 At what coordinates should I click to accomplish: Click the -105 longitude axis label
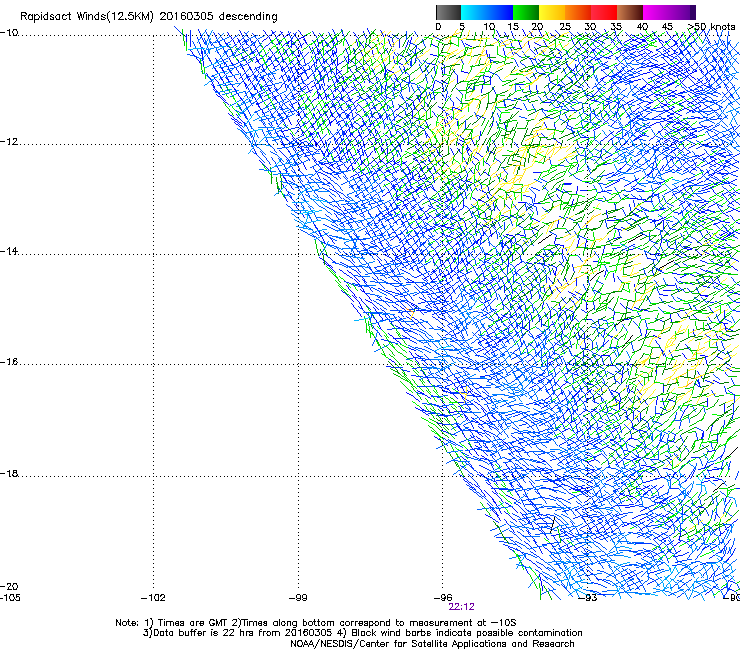[10, 598]
